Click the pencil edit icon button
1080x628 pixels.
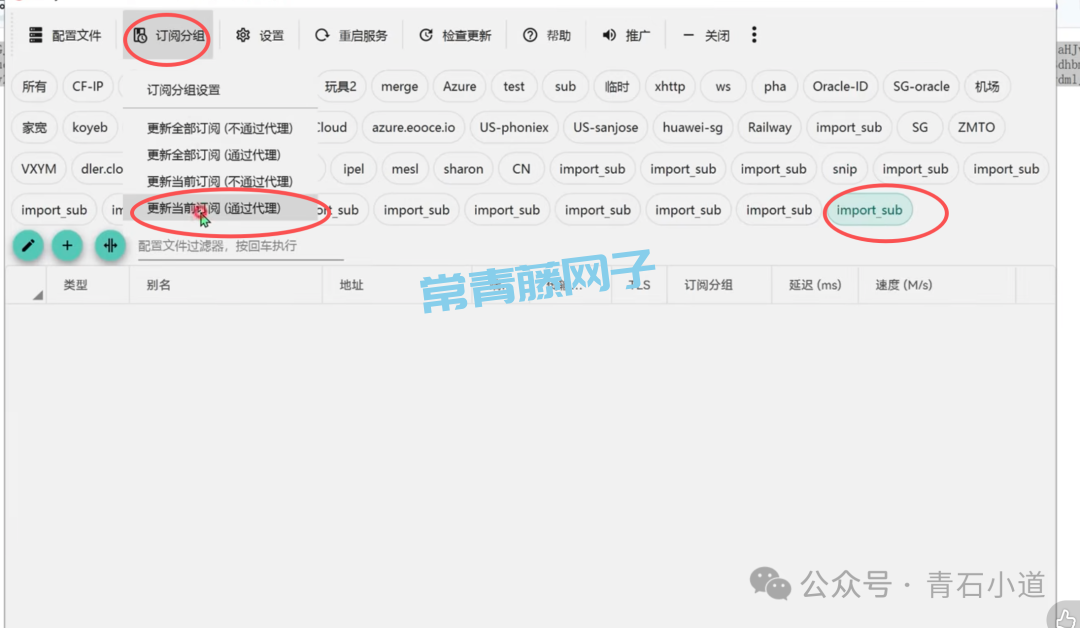(28, 245)
